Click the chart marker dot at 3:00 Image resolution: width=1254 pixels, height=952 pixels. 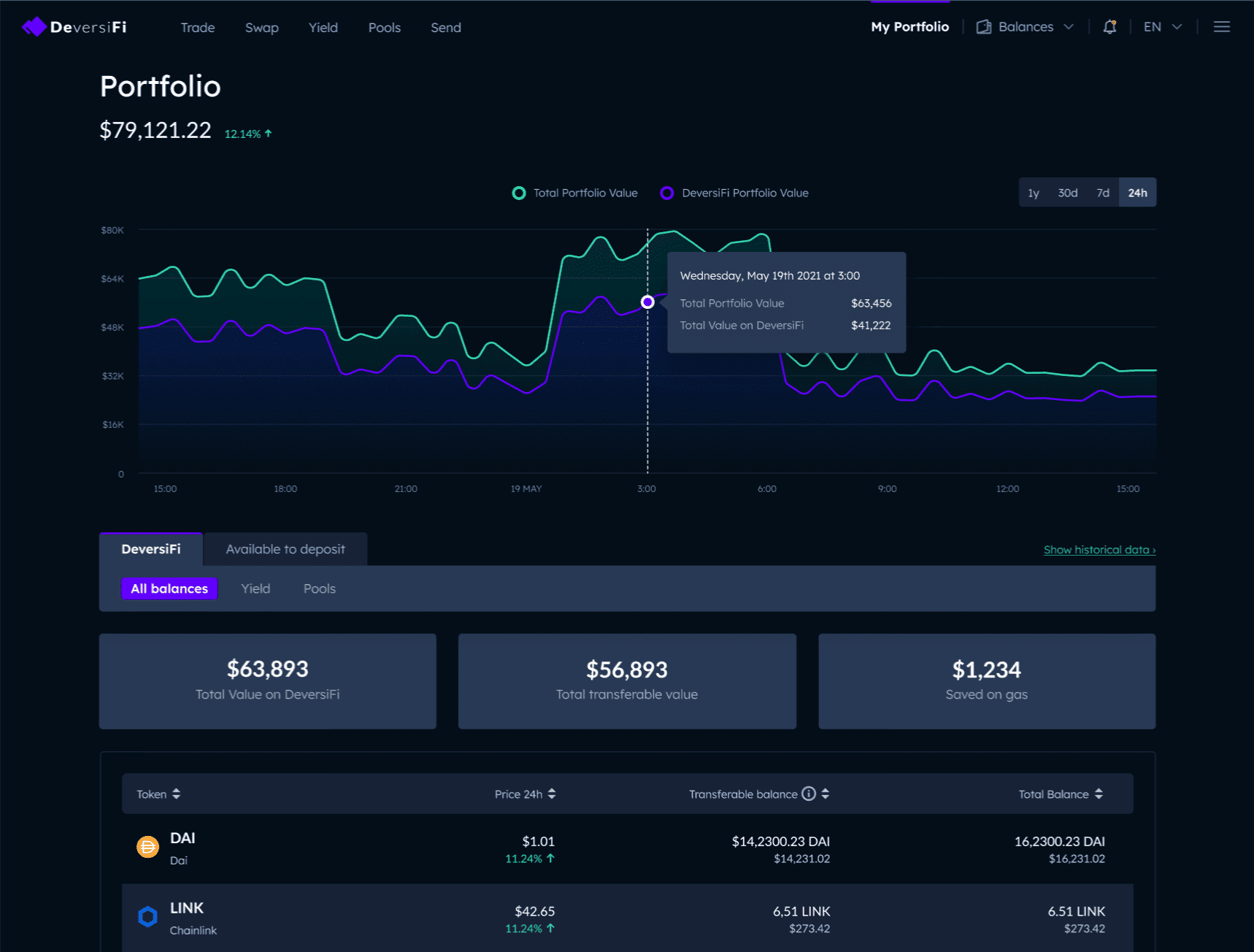point(647,302)
